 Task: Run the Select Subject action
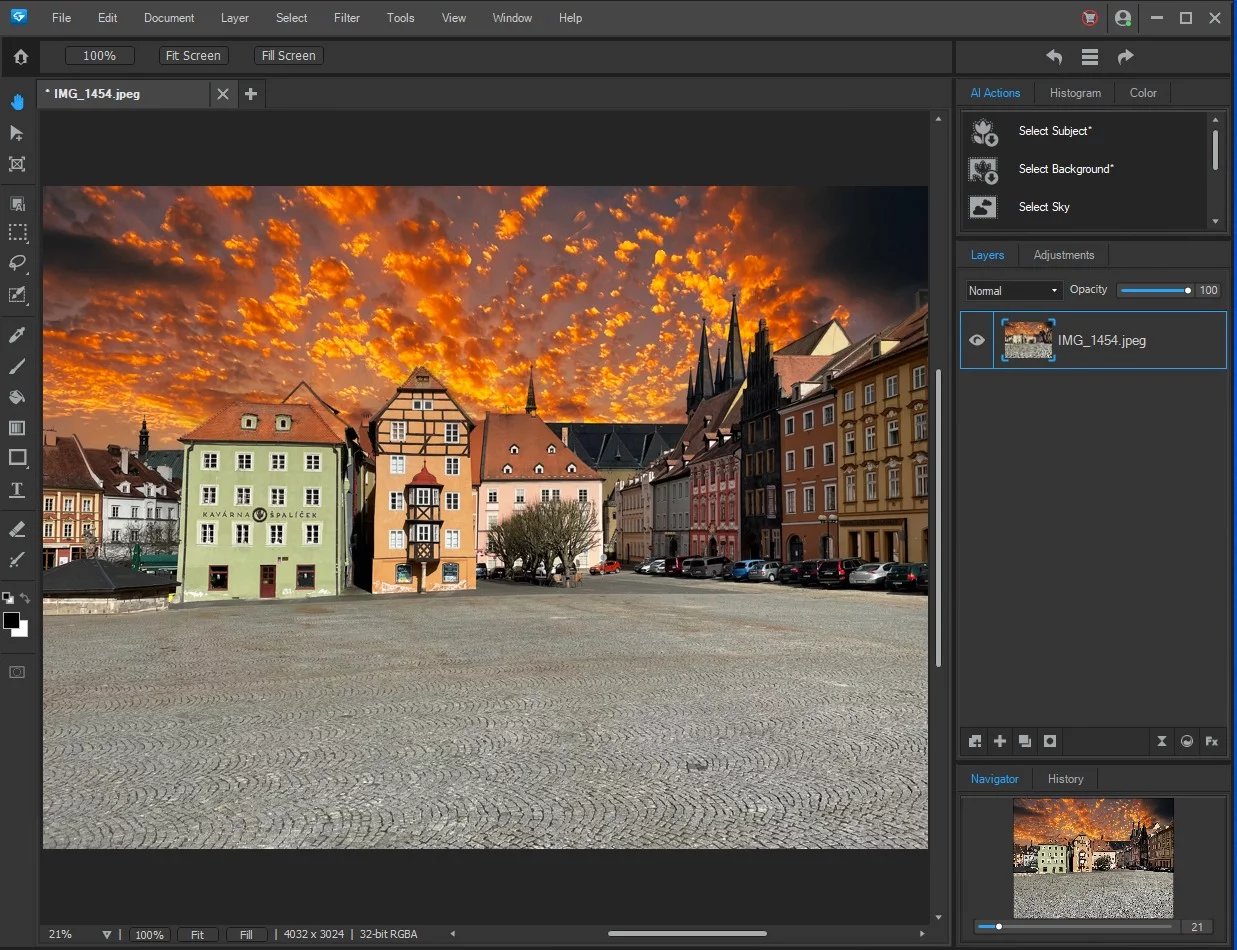1055,131
